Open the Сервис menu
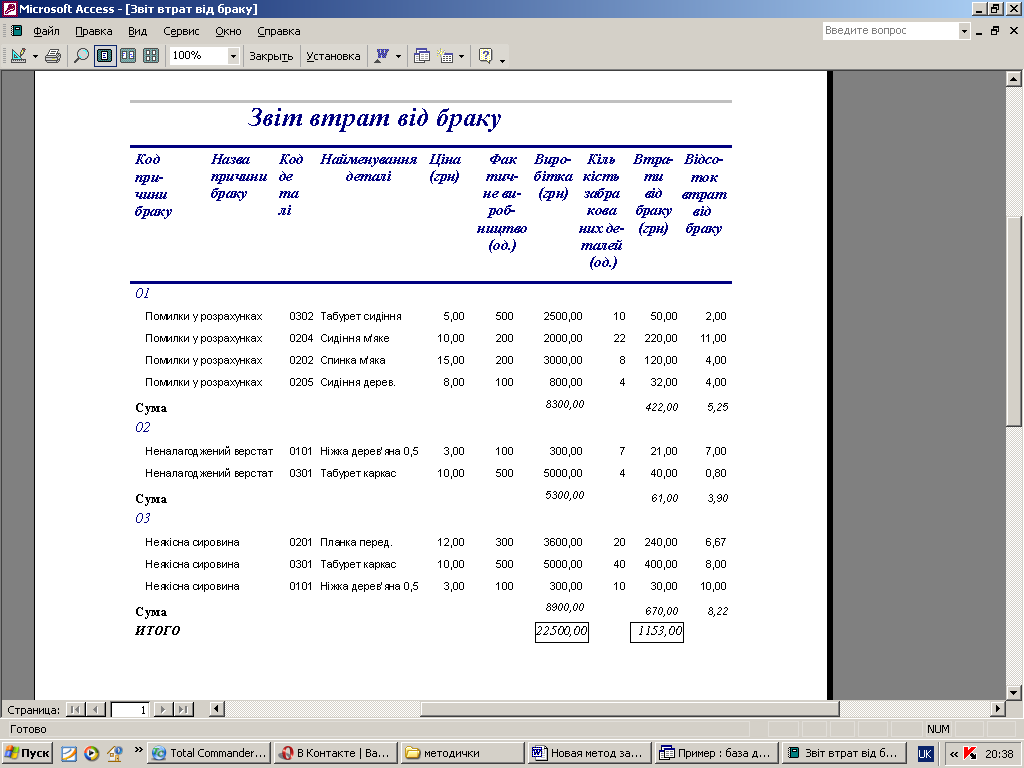The height and width of the screenshot is (768, 1024). pos(181,31)
